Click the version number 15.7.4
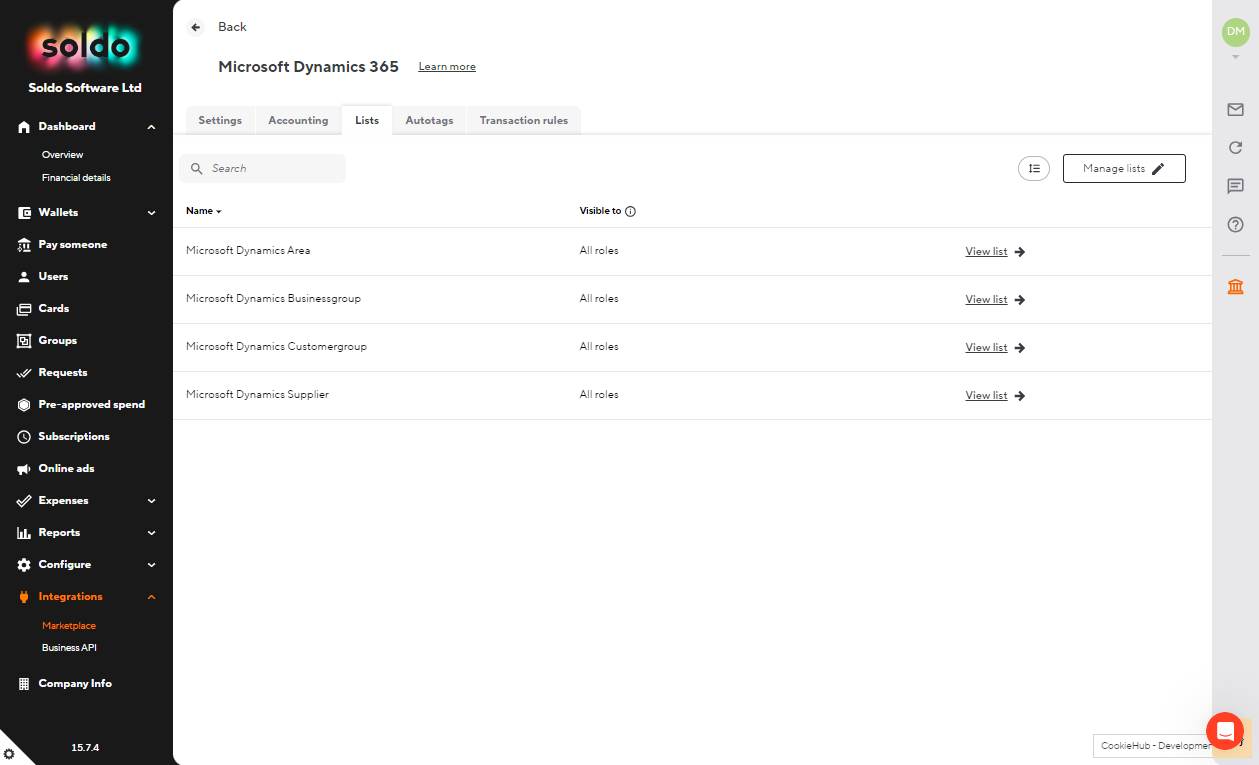Screen dimensions: 1259x765 85,748
